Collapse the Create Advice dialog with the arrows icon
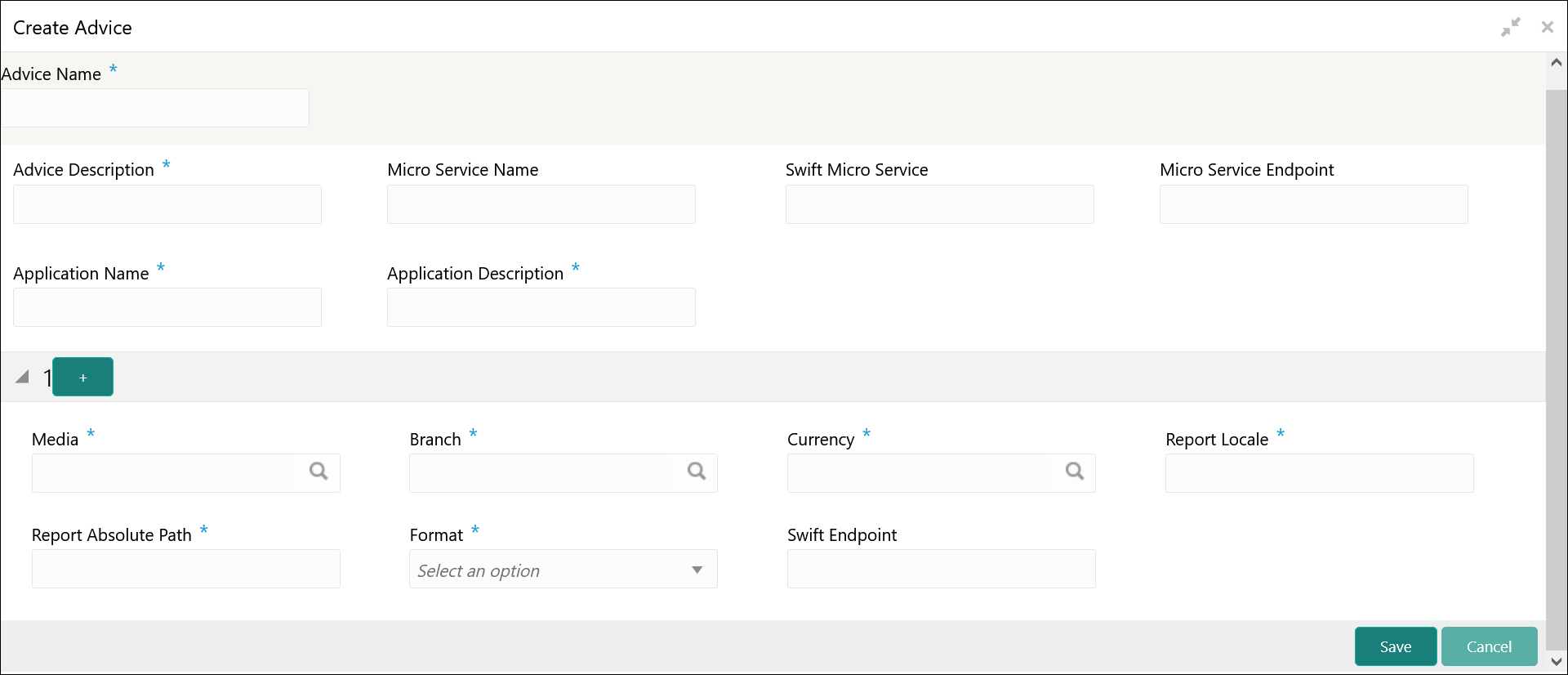Viewport: 1568px width, 675px height. click(1511, 27)
